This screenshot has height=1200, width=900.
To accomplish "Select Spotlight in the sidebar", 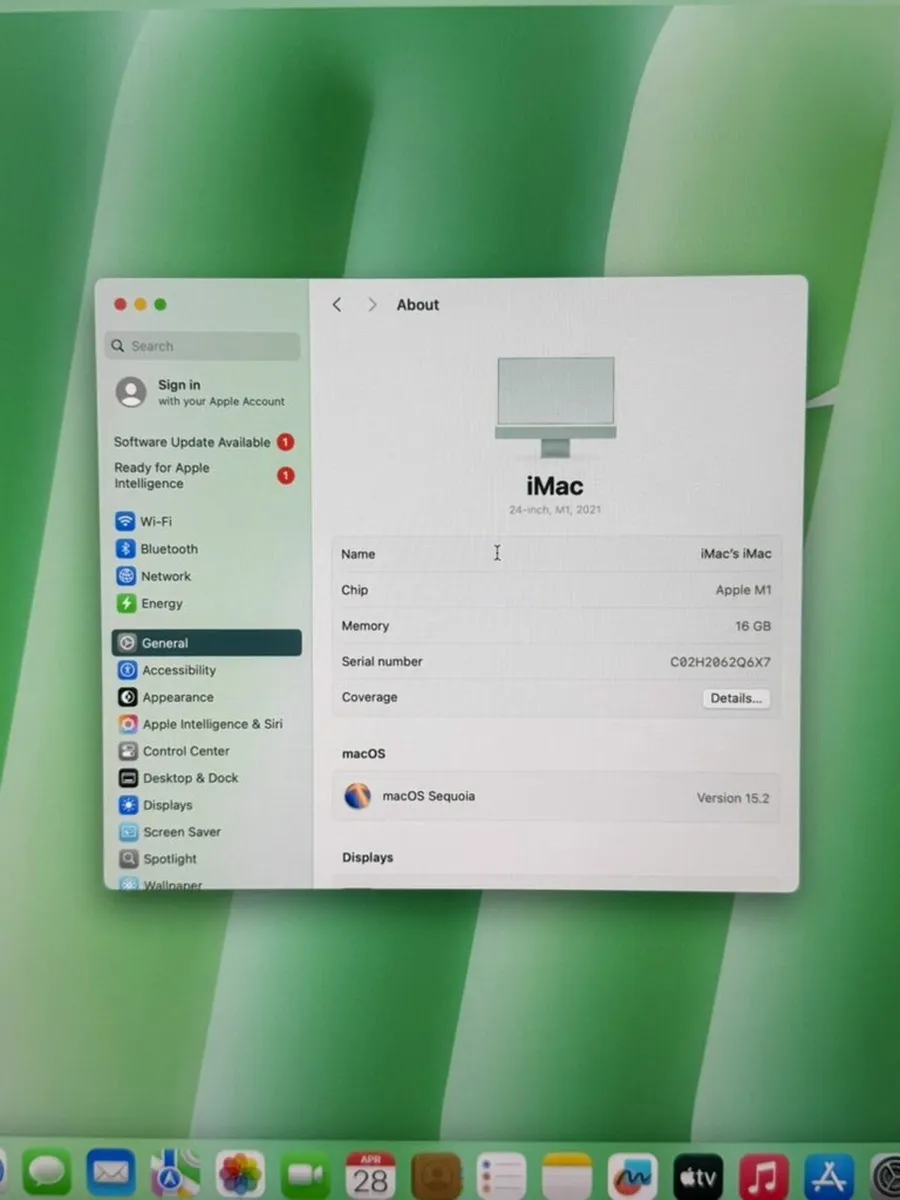I will 169,859.
